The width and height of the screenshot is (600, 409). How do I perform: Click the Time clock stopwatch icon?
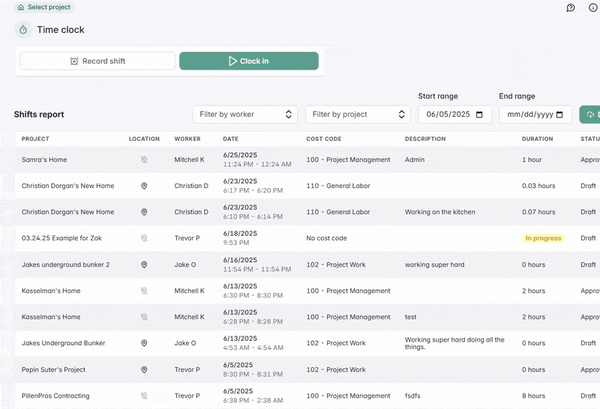[x=23, y=29]
